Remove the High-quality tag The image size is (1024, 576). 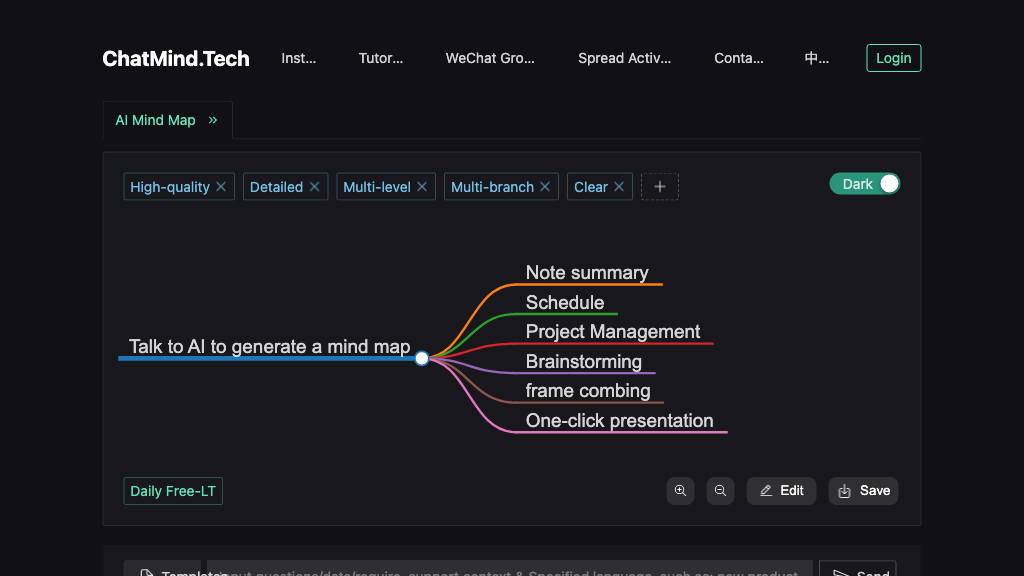coord(221,187)
